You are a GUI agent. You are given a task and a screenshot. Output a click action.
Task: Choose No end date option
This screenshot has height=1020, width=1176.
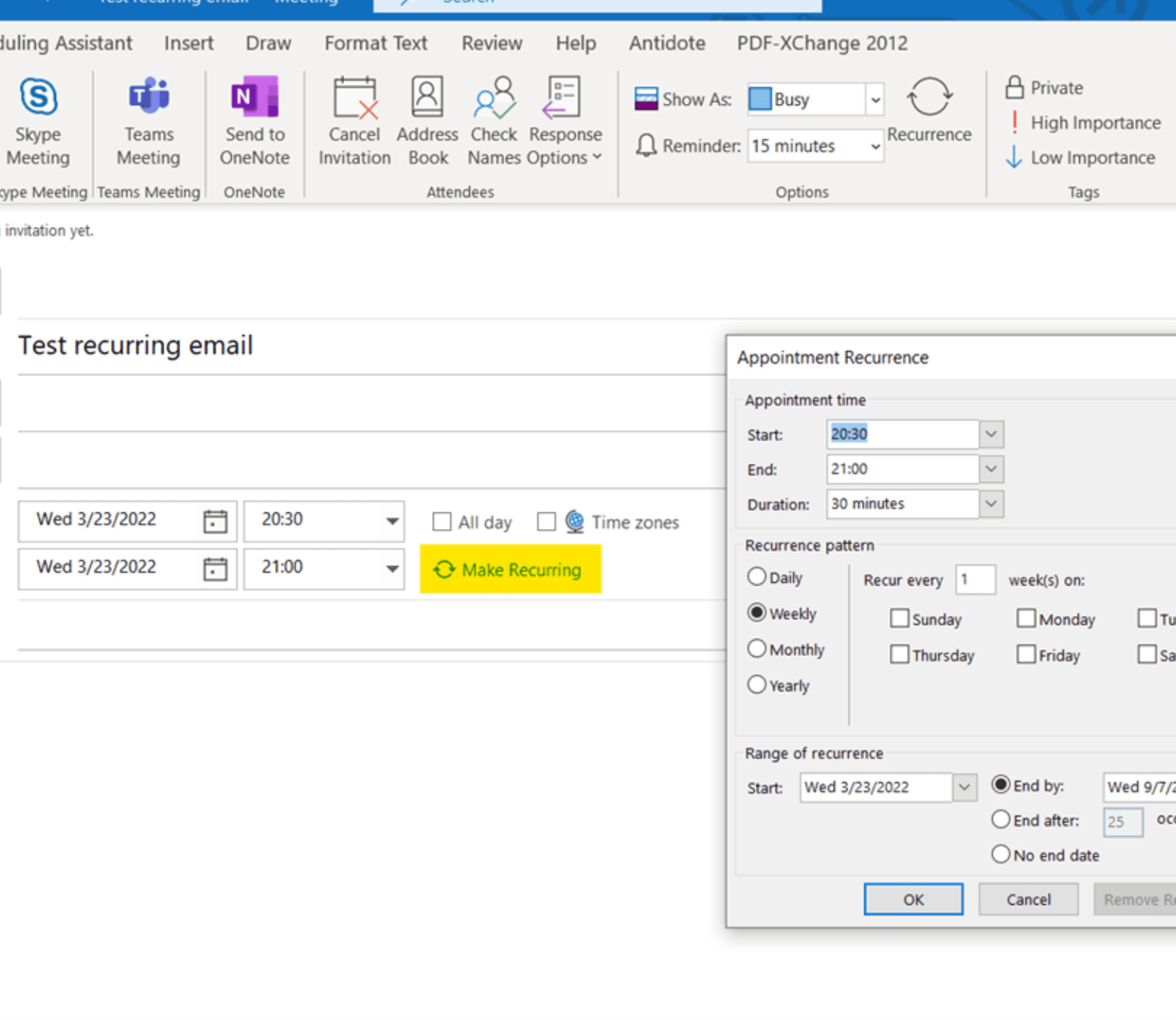coord(1000,854)
